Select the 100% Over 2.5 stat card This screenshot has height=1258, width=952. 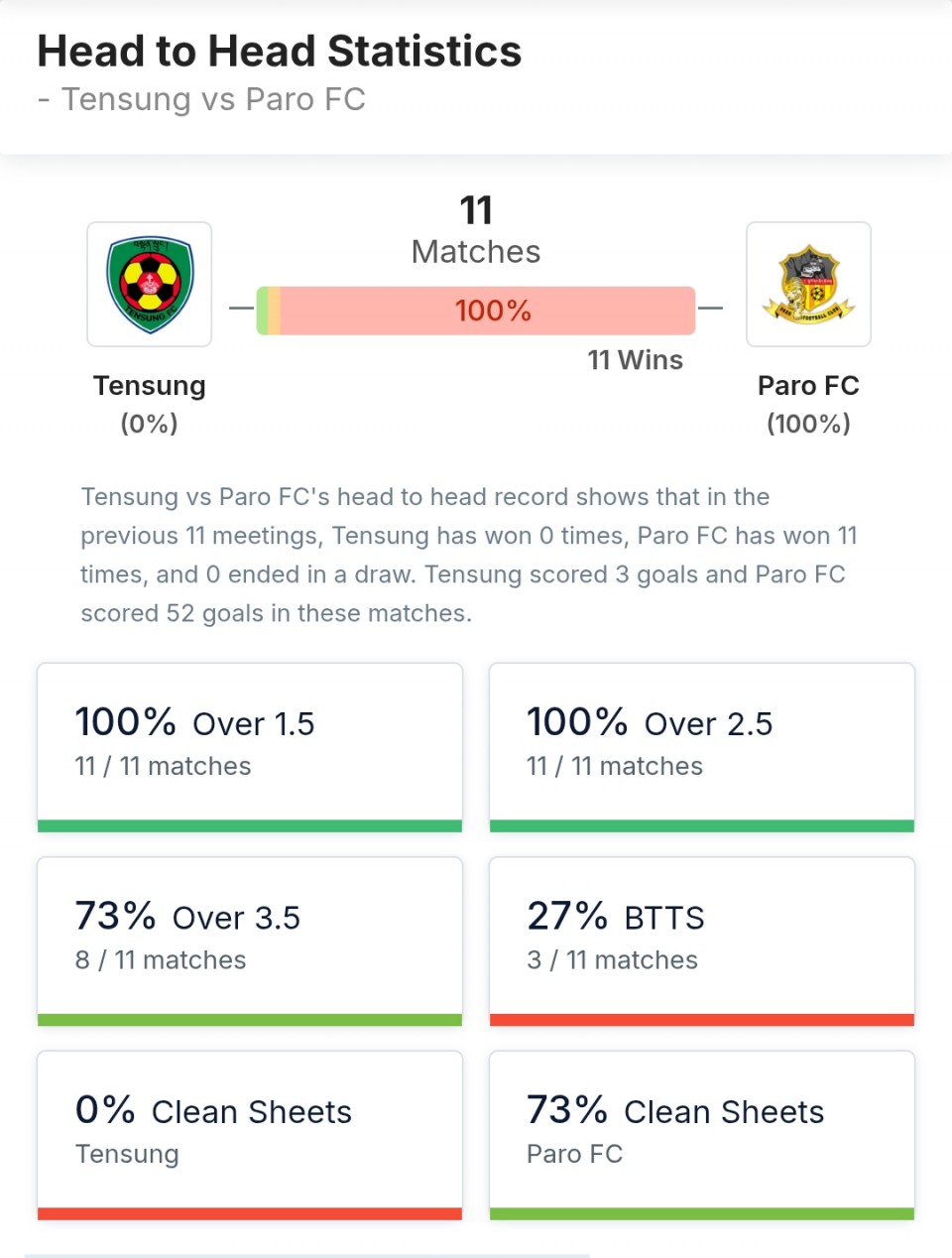click(701, 744)
